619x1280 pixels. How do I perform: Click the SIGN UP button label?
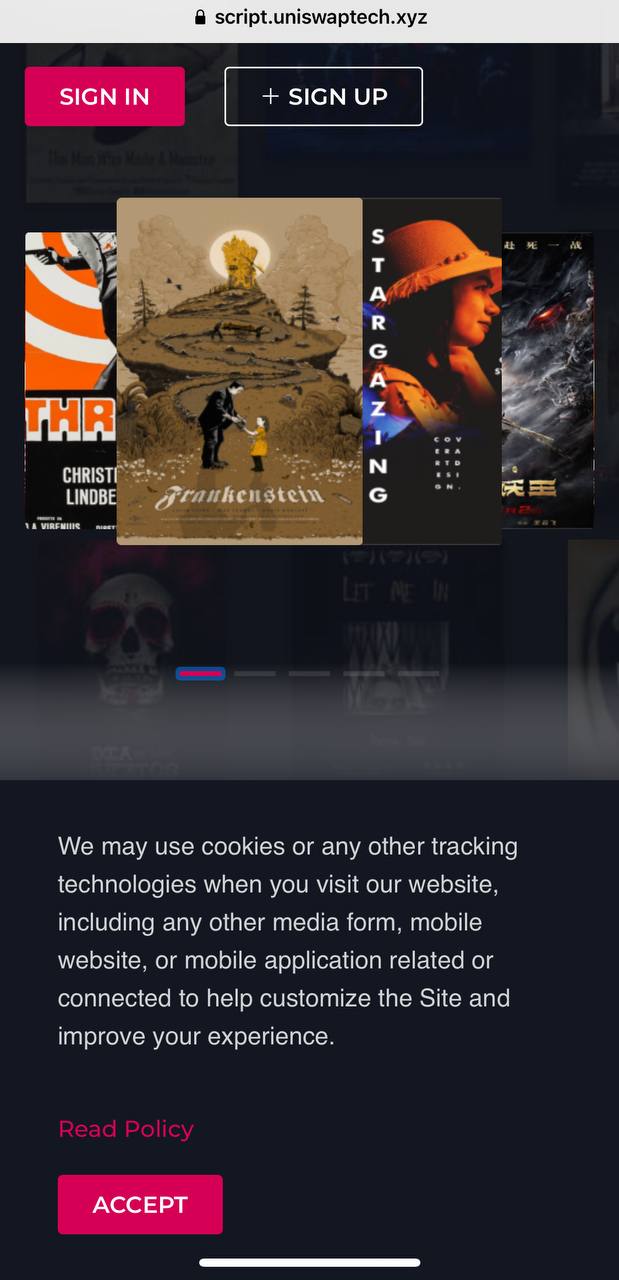338,96
